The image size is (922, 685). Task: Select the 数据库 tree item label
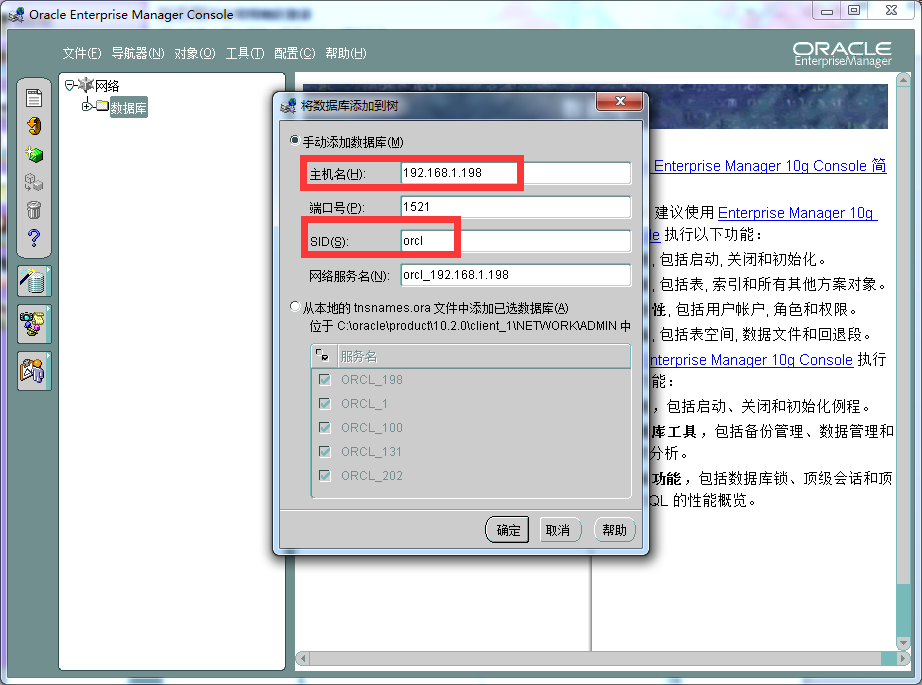coord(128,108)
